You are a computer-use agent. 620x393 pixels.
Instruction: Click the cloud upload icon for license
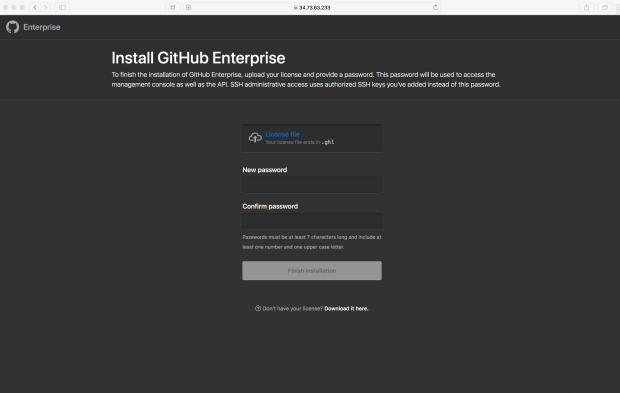[255, 138]
